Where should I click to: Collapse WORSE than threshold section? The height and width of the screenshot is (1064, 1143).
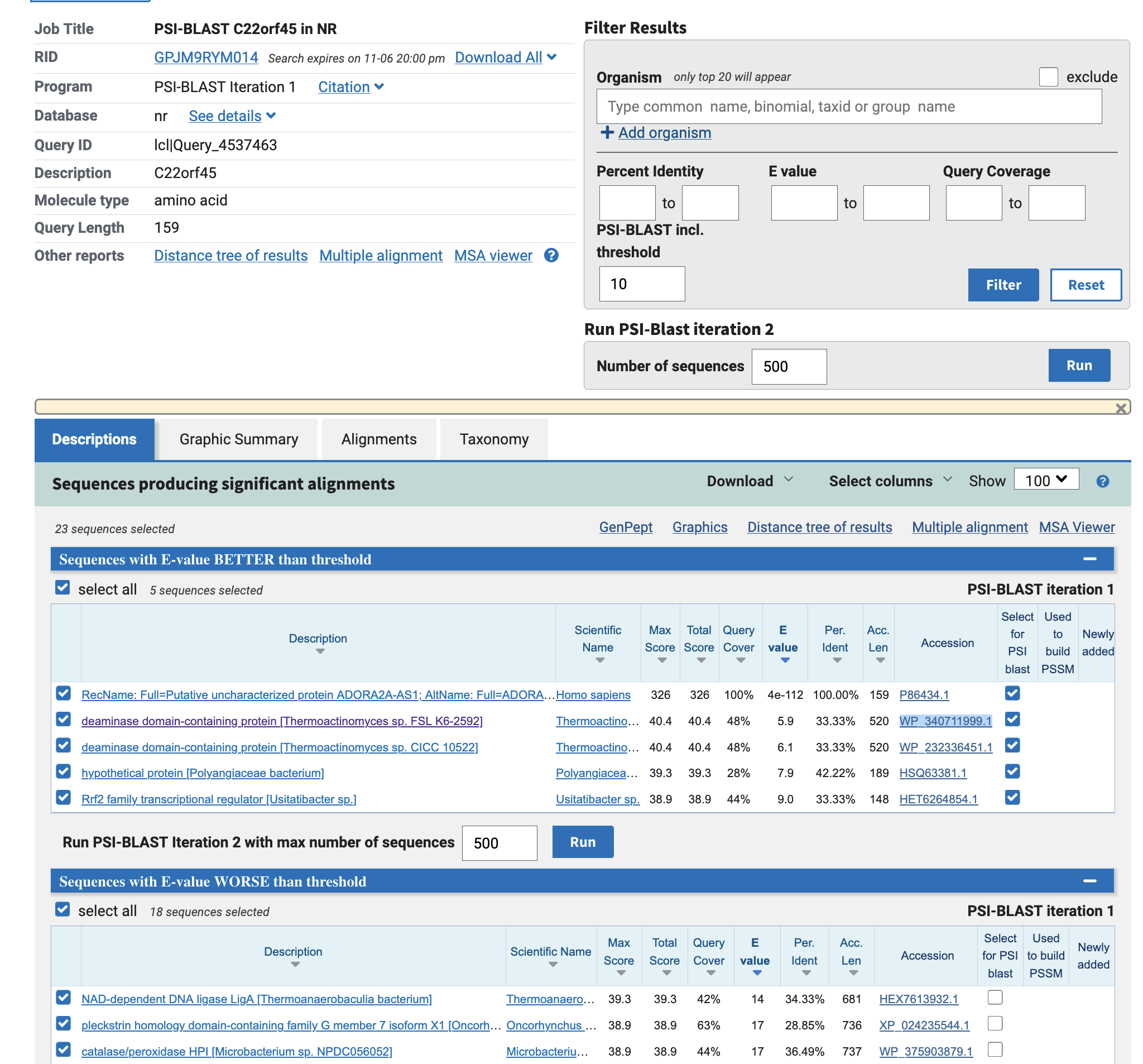(x=1089, y=881)
